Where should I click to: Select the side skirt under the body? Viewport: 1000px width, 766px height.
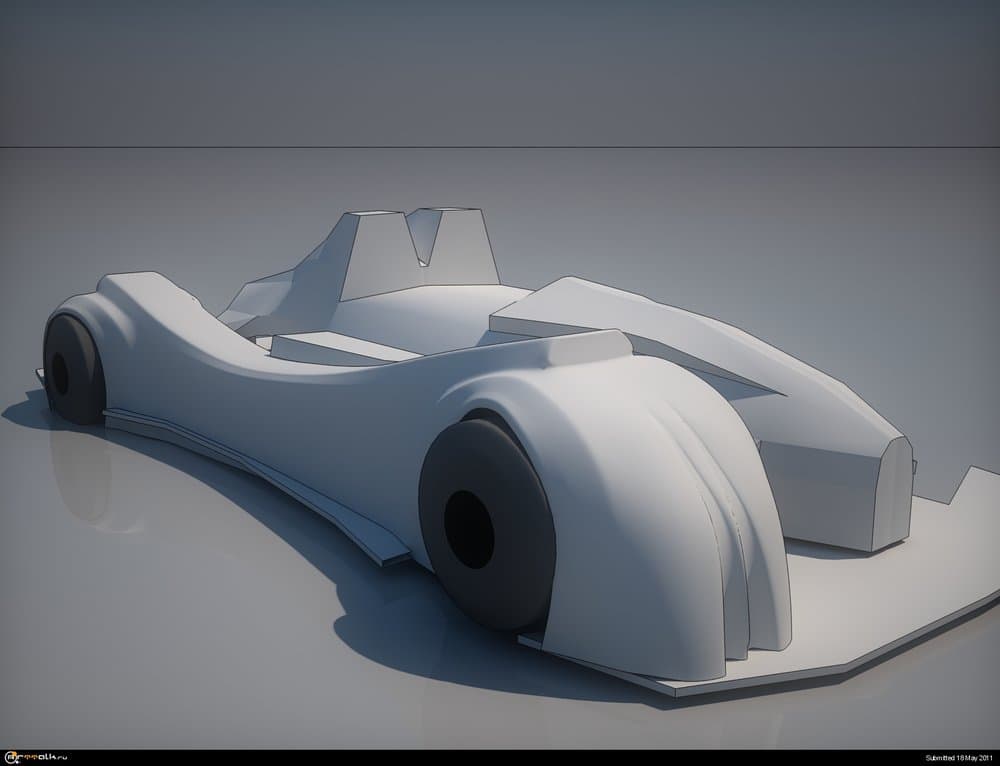(250, 470)
